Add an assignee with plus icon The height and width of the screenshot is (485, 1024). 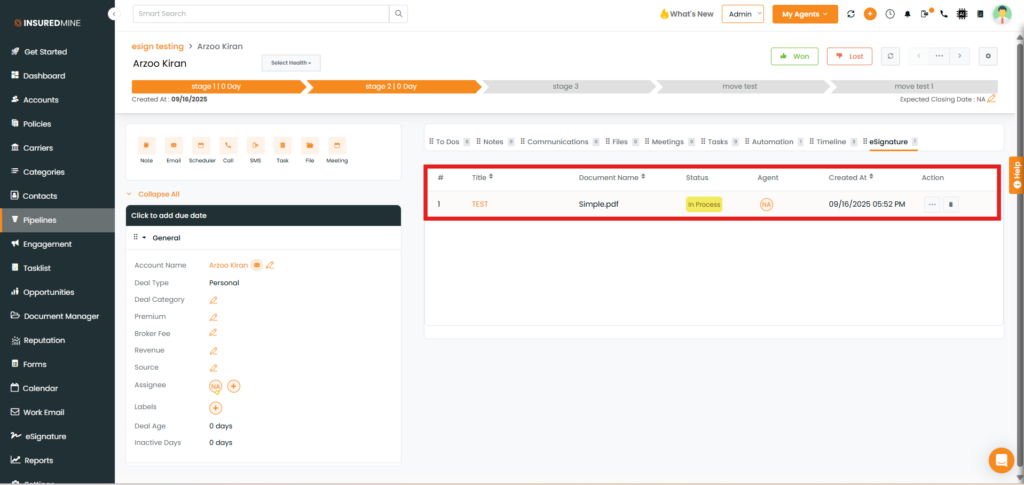click(x=234, y=386)
